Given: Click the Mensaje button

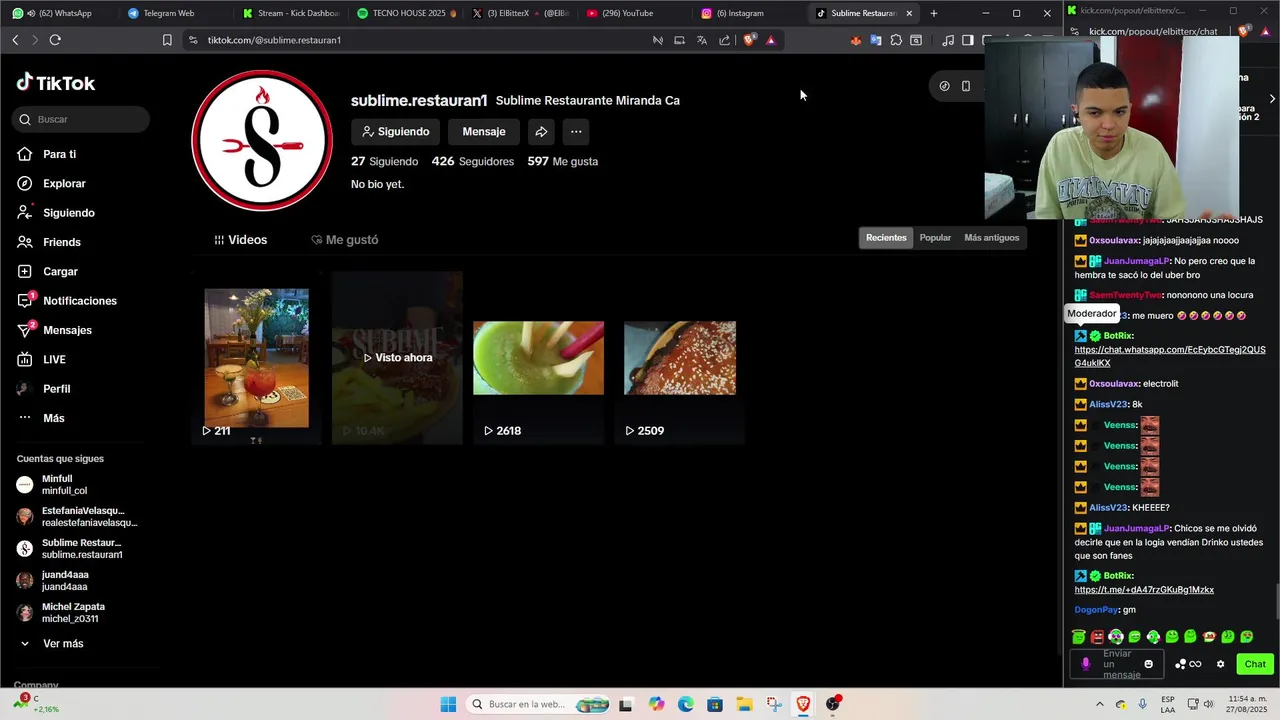Looking at the screenshot, I should [x=484, y=131].
